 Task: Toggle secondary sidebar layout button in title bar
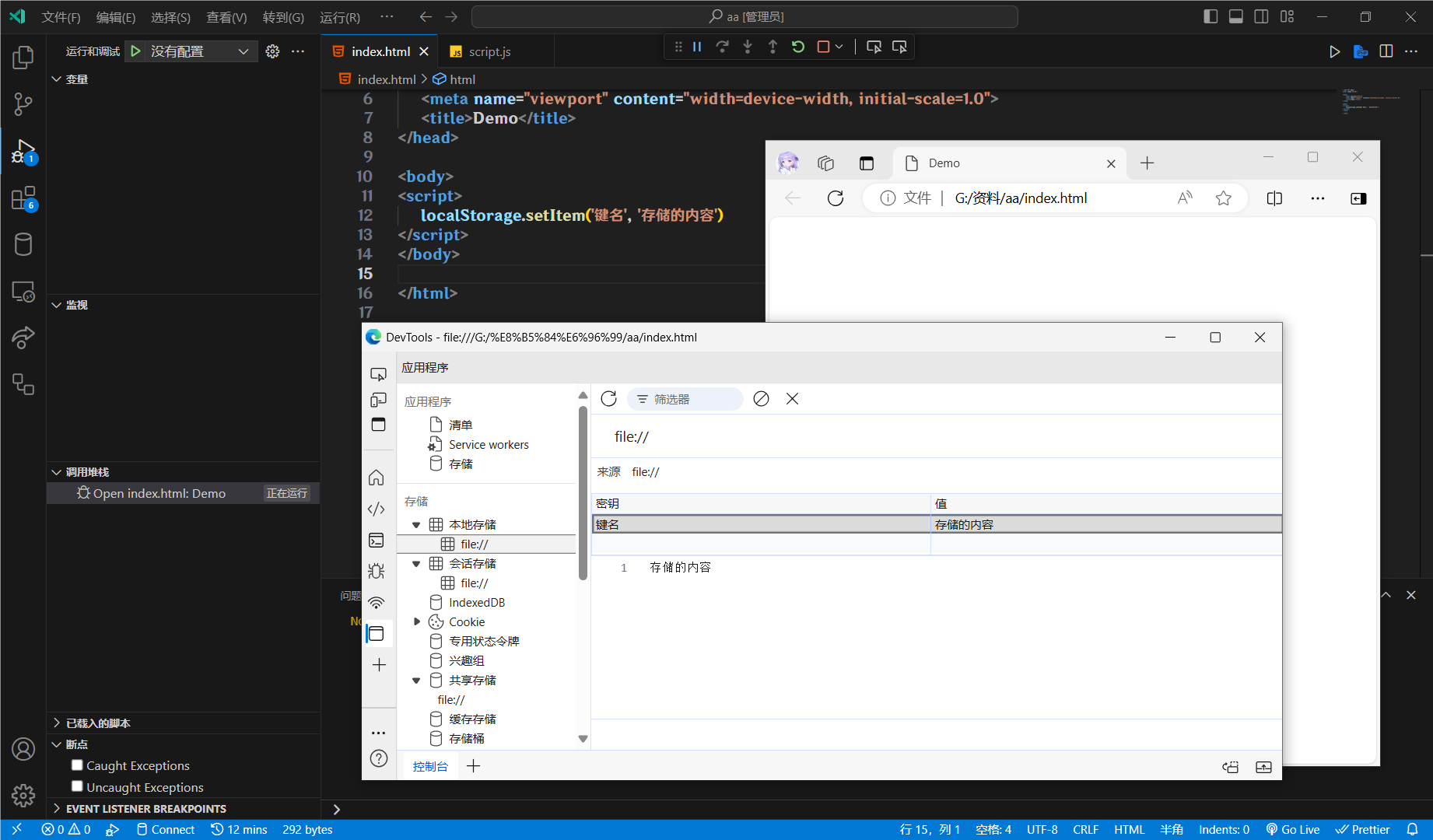[x=1262, y=16]
